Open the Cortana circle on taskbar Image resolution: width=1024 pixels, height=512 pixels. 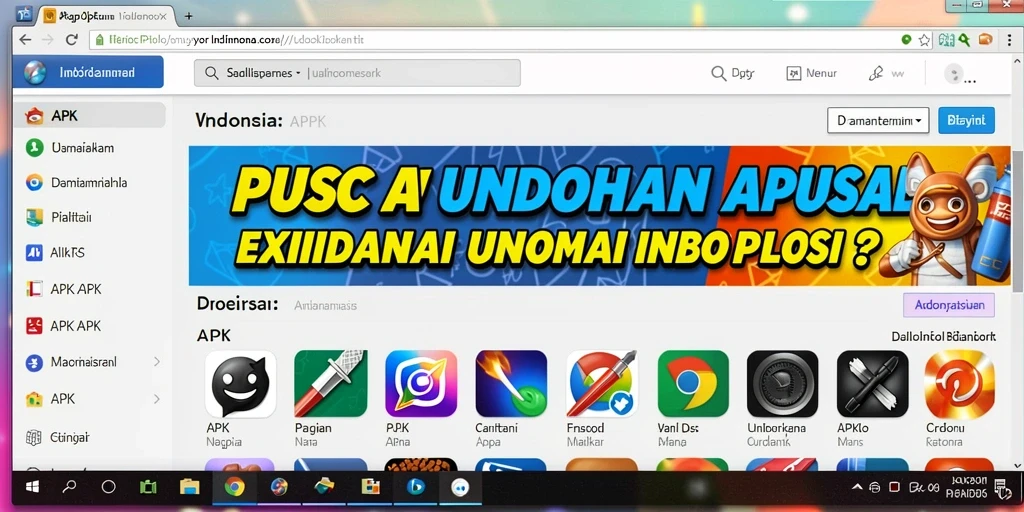click(108, 487)
